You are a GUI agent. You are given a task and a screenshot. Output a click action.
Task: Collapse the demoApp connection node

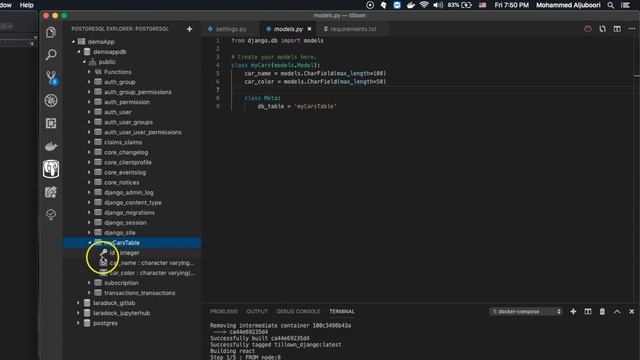click(73, 42)
